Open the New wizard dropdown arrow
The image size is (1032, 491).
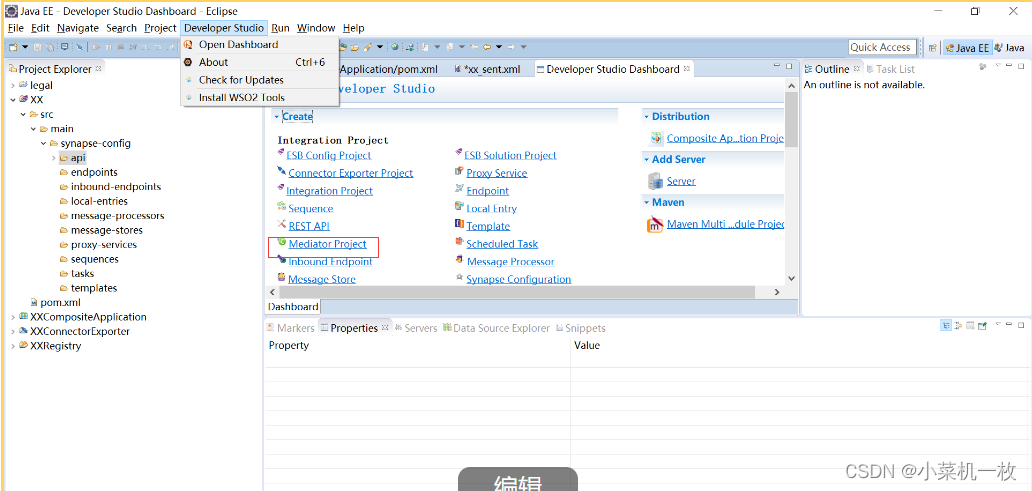tap(24, 47)
